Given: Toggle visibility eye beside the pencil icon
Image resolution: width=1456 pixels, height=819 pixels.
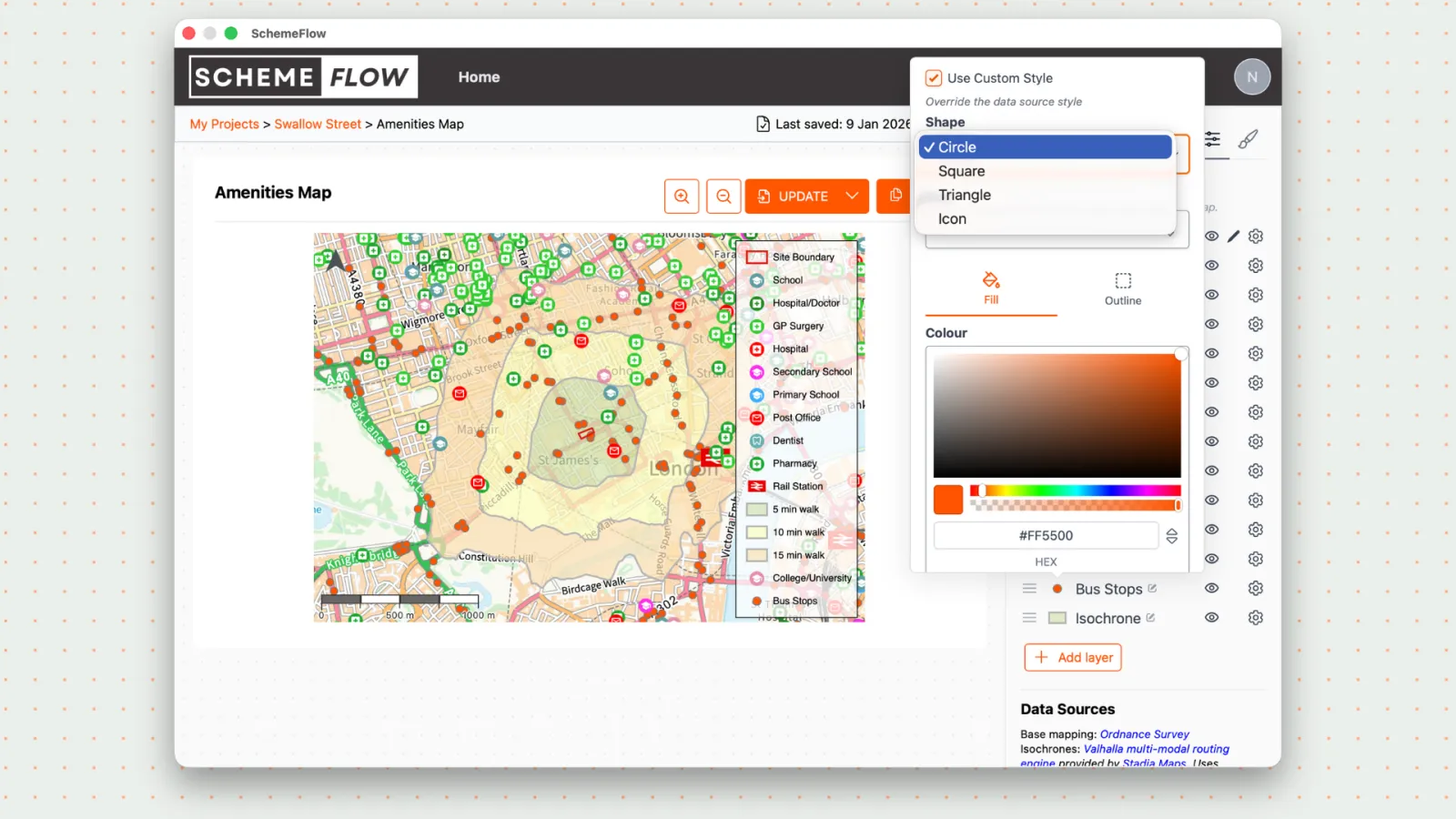Looking at the screenshot, I should [x=1211, y=237].
